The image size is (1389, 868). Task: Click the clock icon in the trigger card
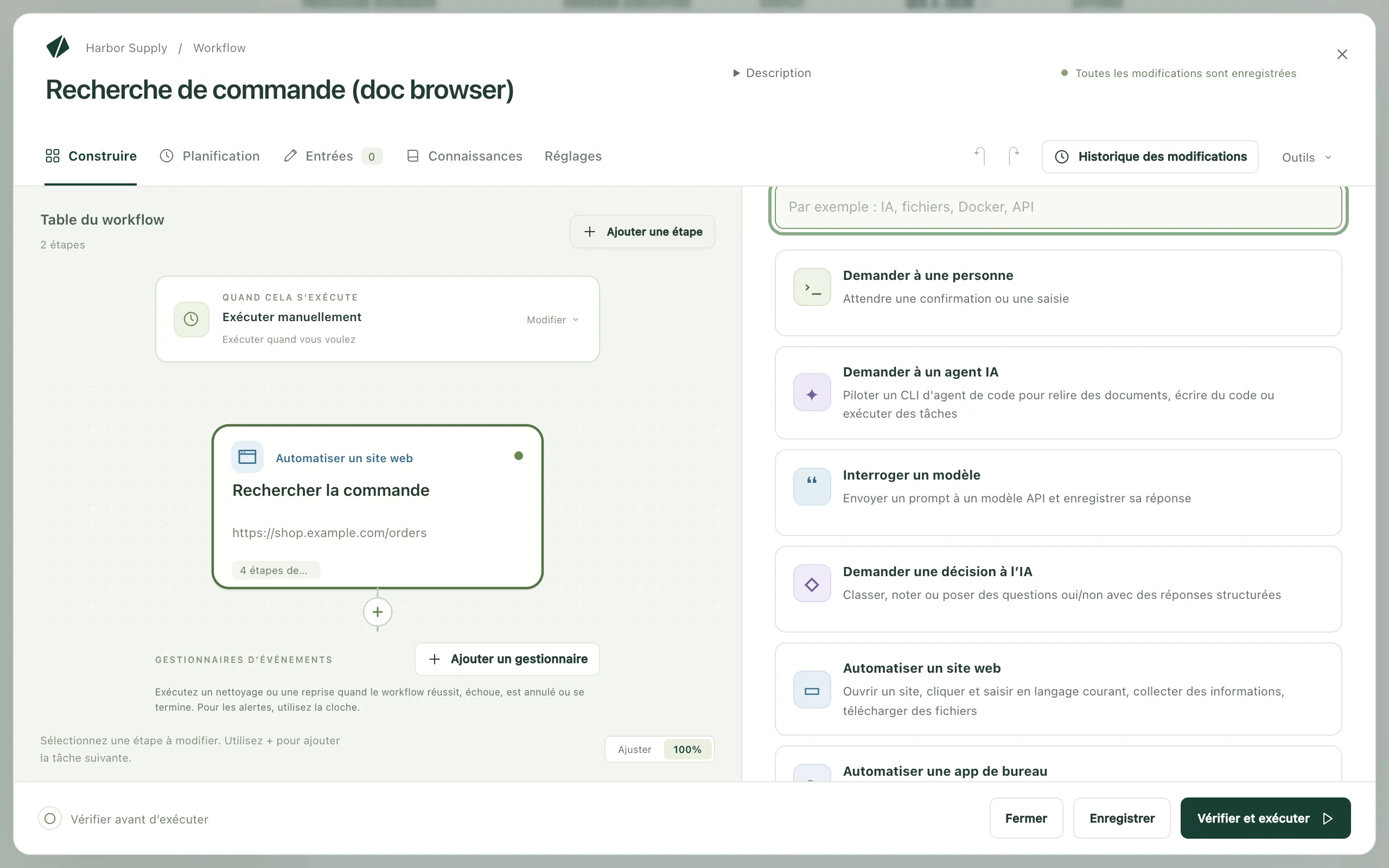point(191,319)
